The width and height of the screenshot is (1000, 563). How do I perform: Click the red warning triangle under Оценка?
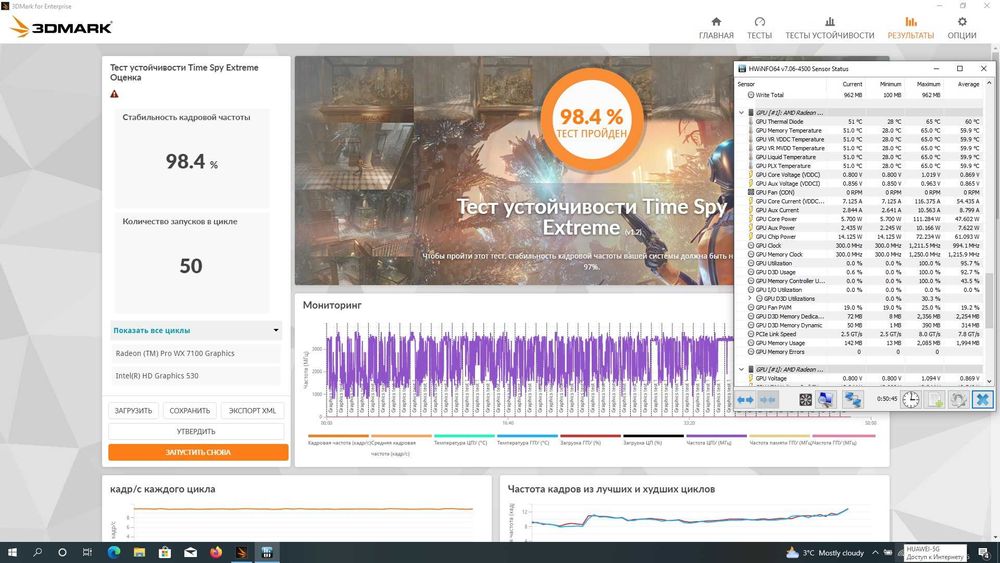[x=114, y=94]
